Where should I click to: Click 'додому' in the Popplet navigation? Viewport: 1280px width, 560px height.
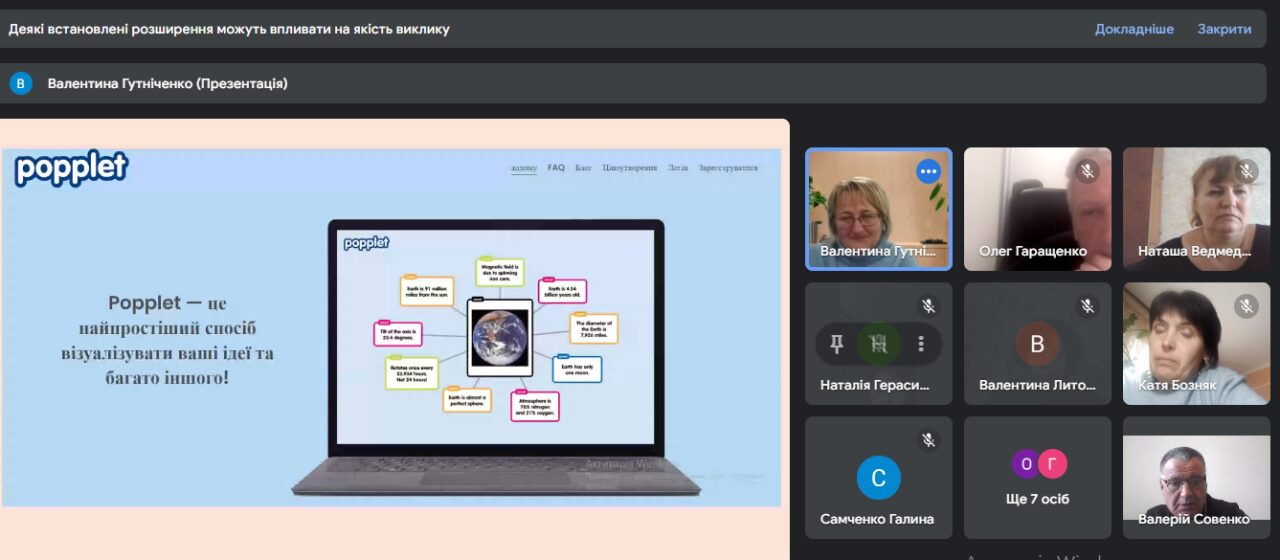click(524, 168)
